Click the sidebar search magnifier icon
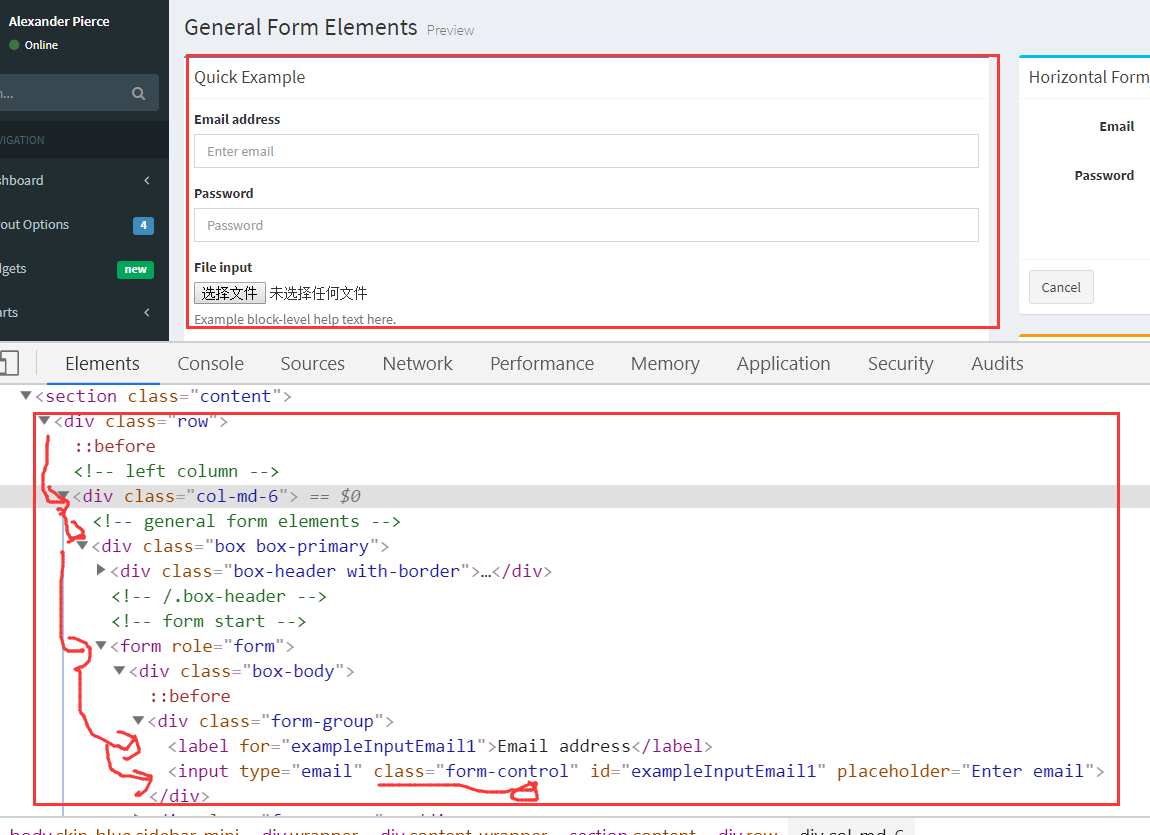 pos(139,93)
